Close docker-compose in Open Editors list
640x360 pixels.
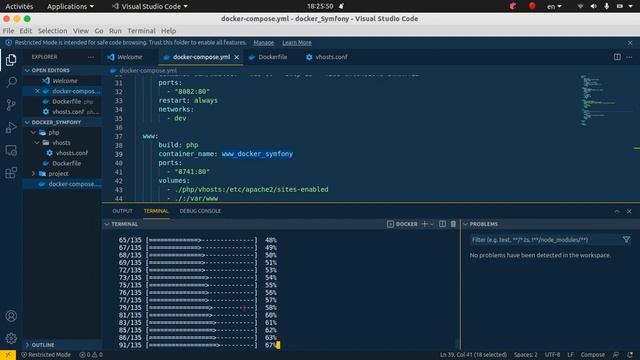pos(37,91)
